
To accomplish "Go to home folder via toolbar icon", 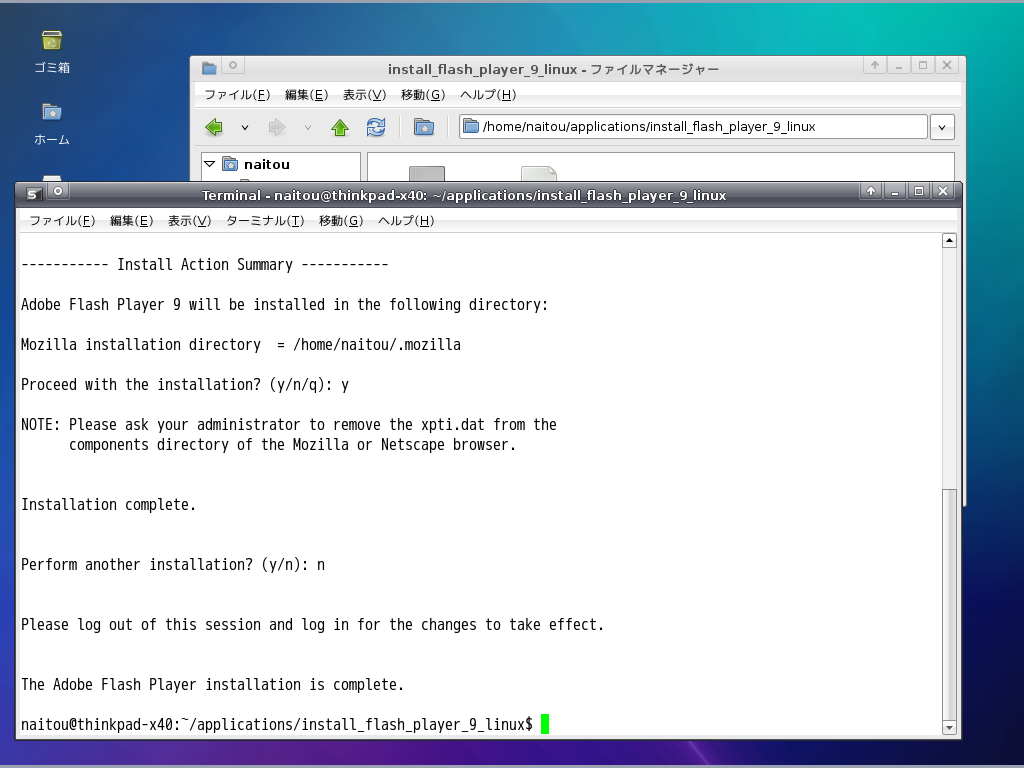I will point(424,127).
